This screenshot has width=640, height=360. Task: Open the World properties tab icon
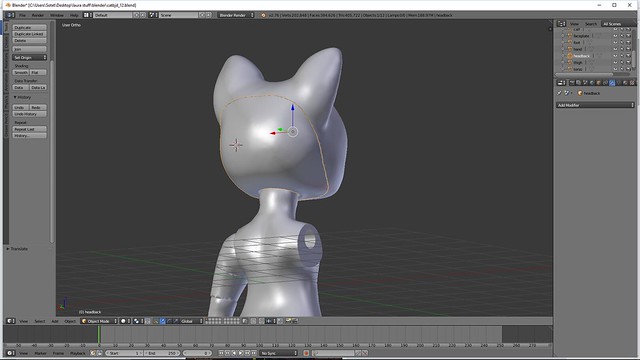click(x=592, y=83)
